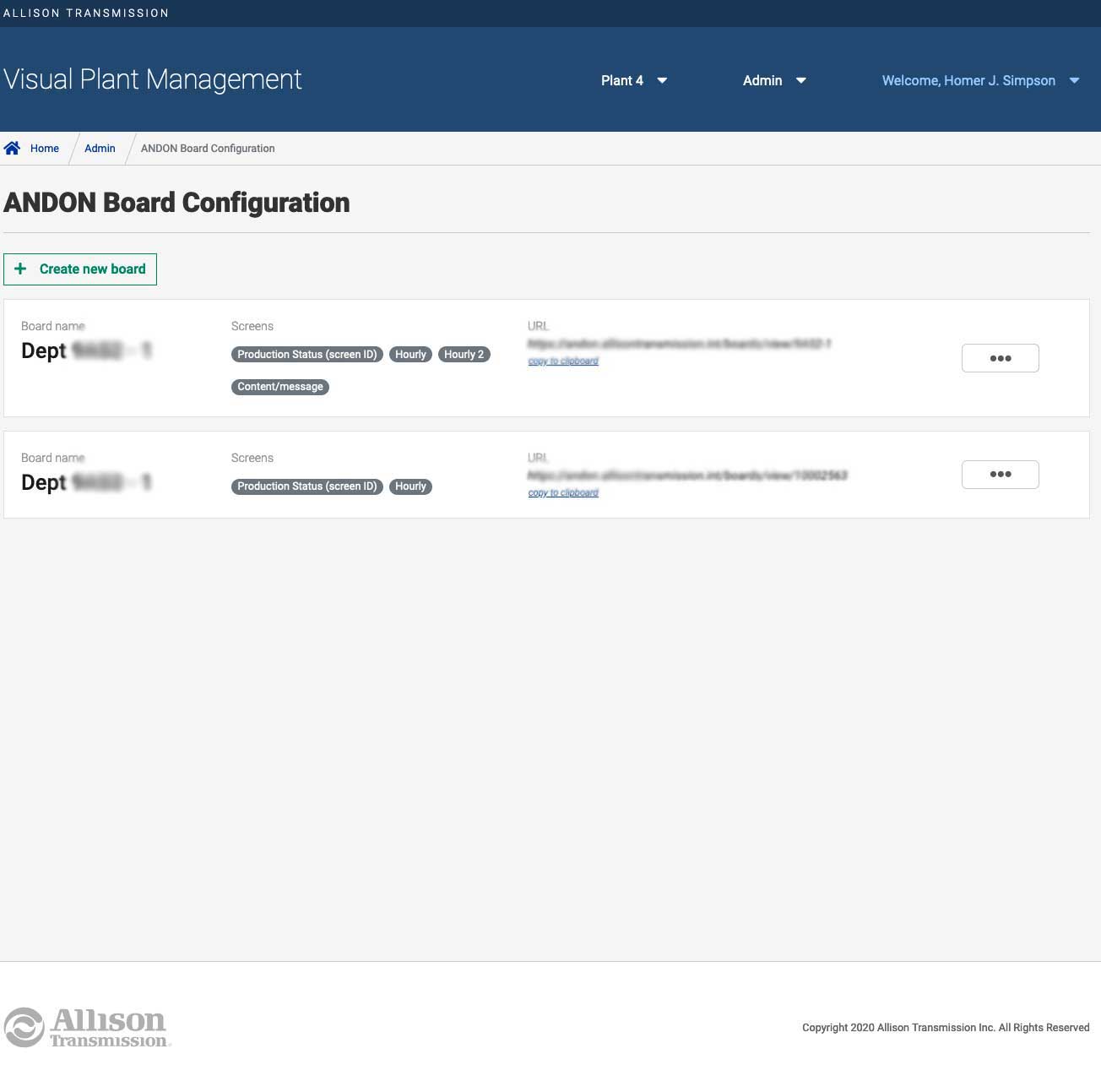
Task: Open the Admin dropdown in the header
Action: [774, 80]
